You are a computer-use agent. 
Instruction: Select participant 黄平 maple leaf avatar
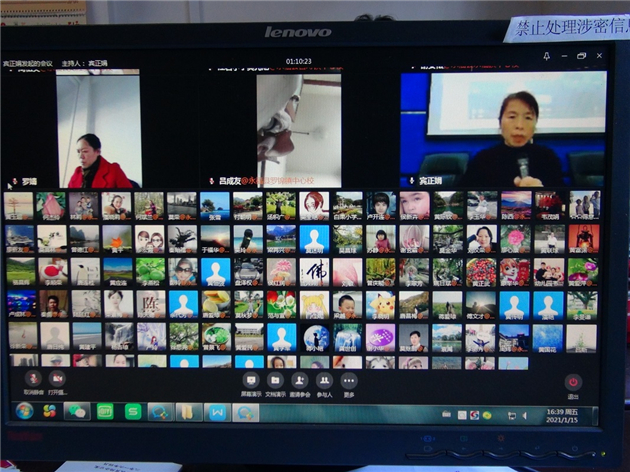point(117,239)
